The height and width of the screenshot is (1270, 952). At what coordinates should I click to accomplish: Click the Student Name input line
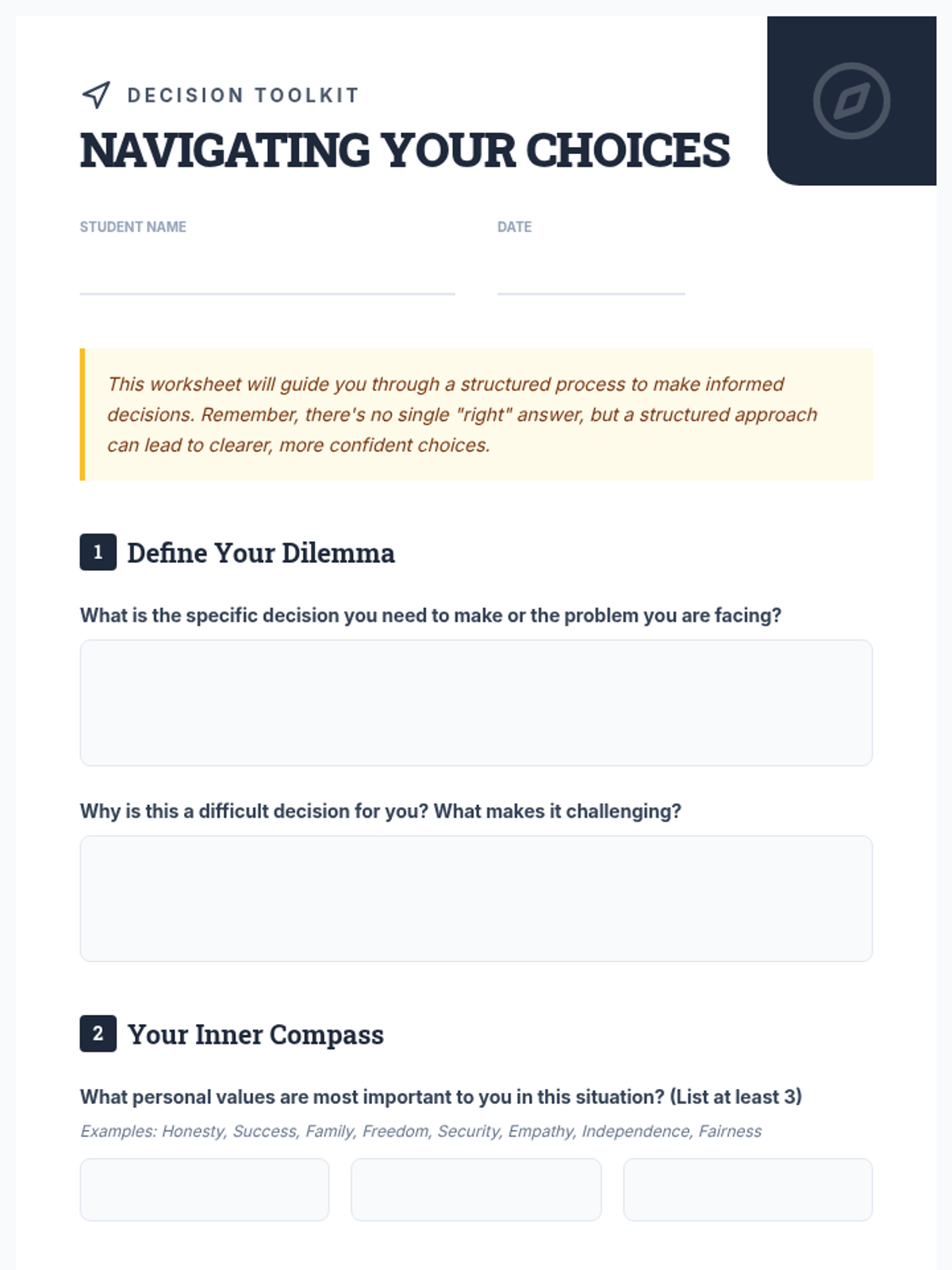(x=267, y=275)
